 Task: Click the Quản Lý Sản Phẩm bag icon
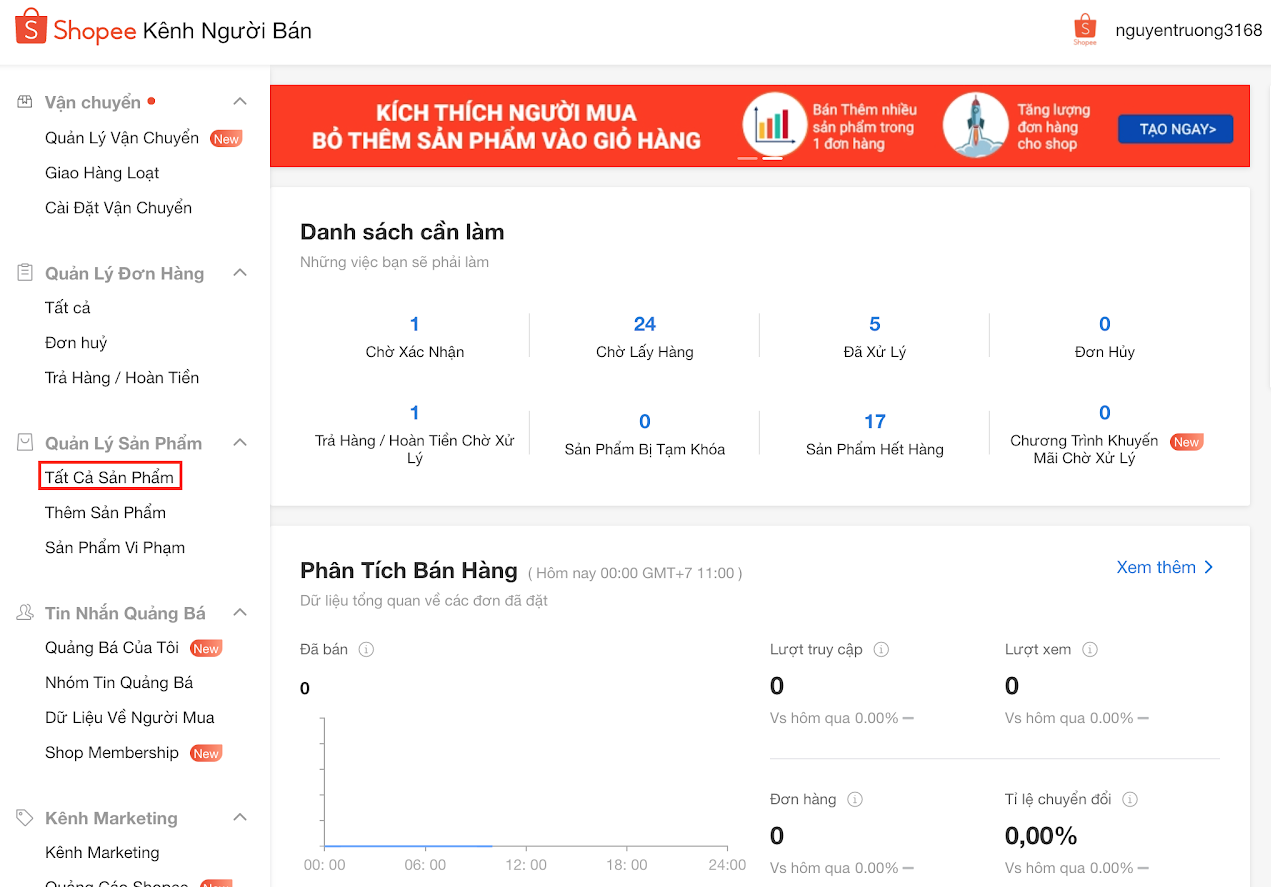pyautogui.click(x=25, y=442)
